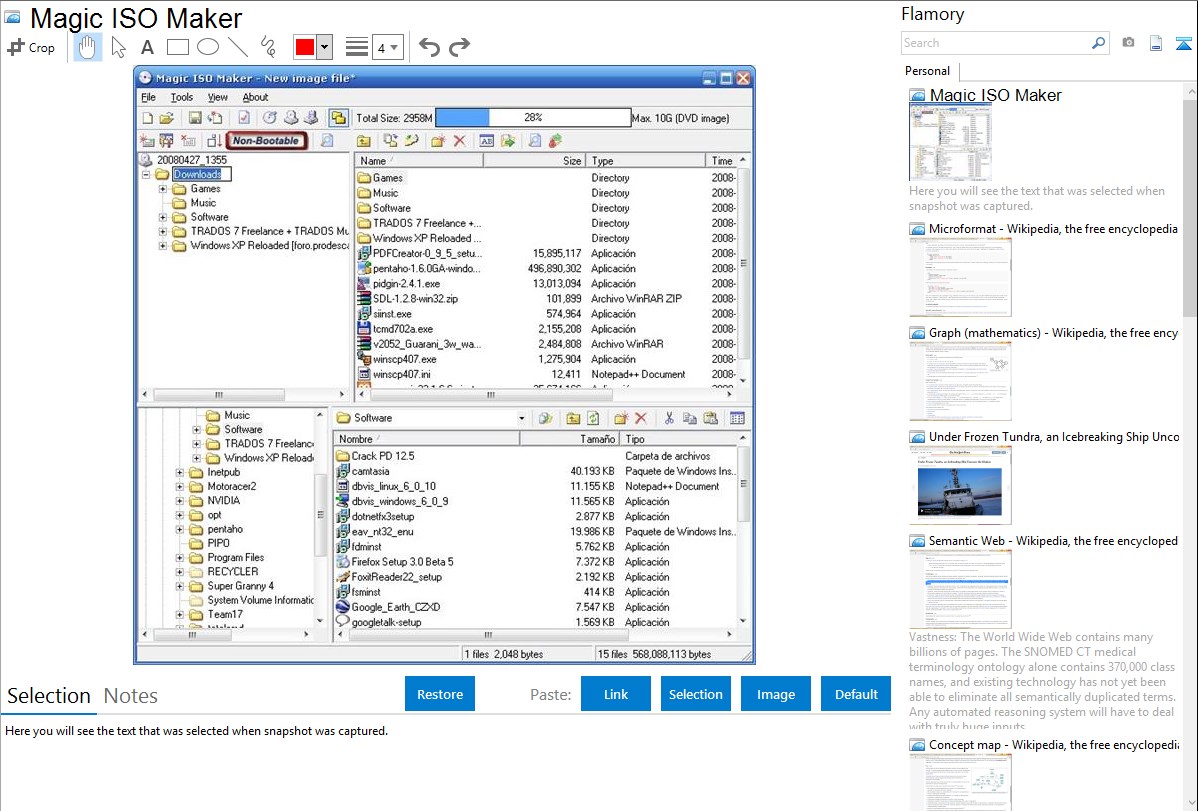Viewport: 1198px width, 811px height.
Task: Select the straight line tool
Action: (238, 47)
